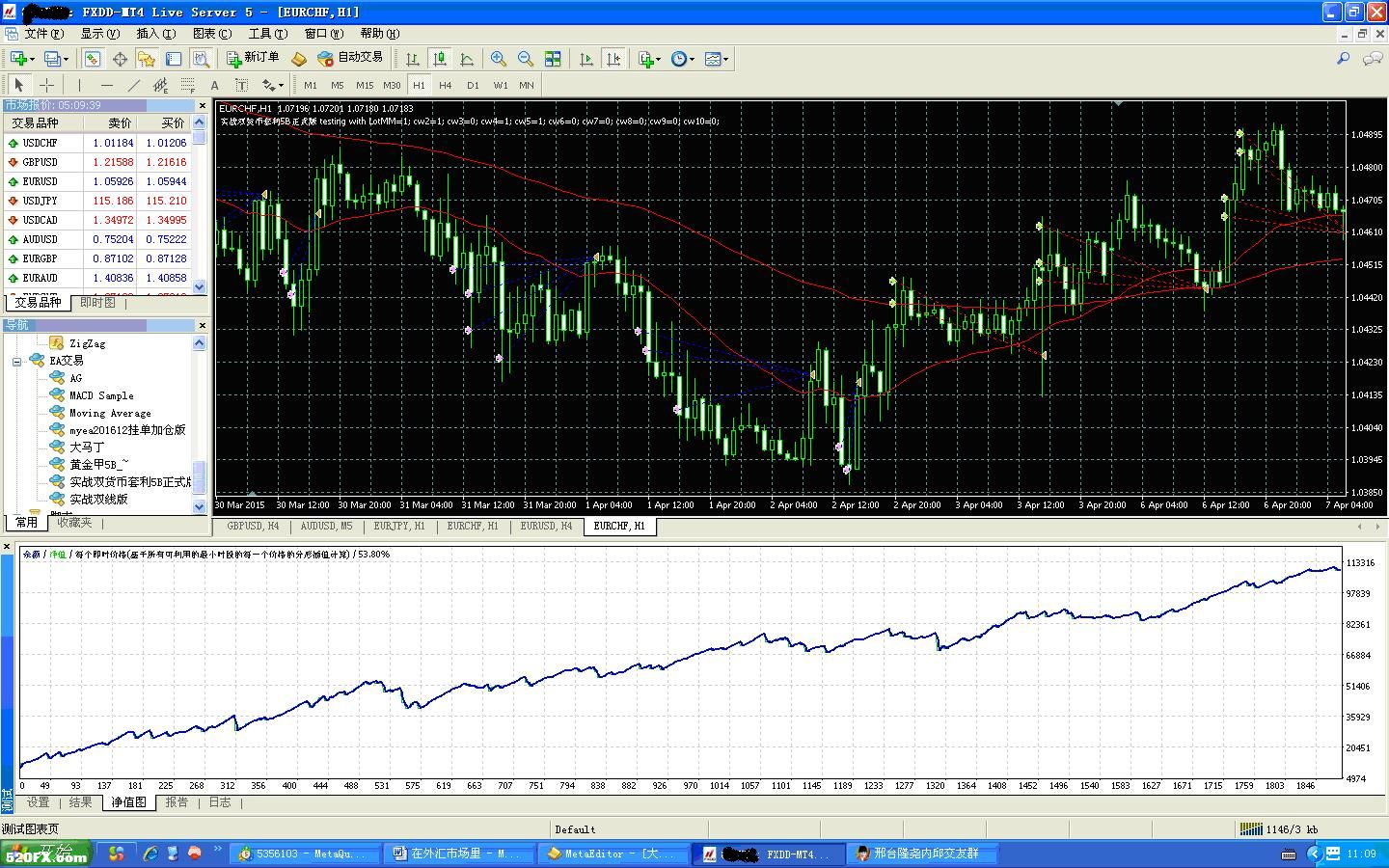1389x868 pixels.
Task: Switch chart to W1 timeframe
Action: click(501, 85)
